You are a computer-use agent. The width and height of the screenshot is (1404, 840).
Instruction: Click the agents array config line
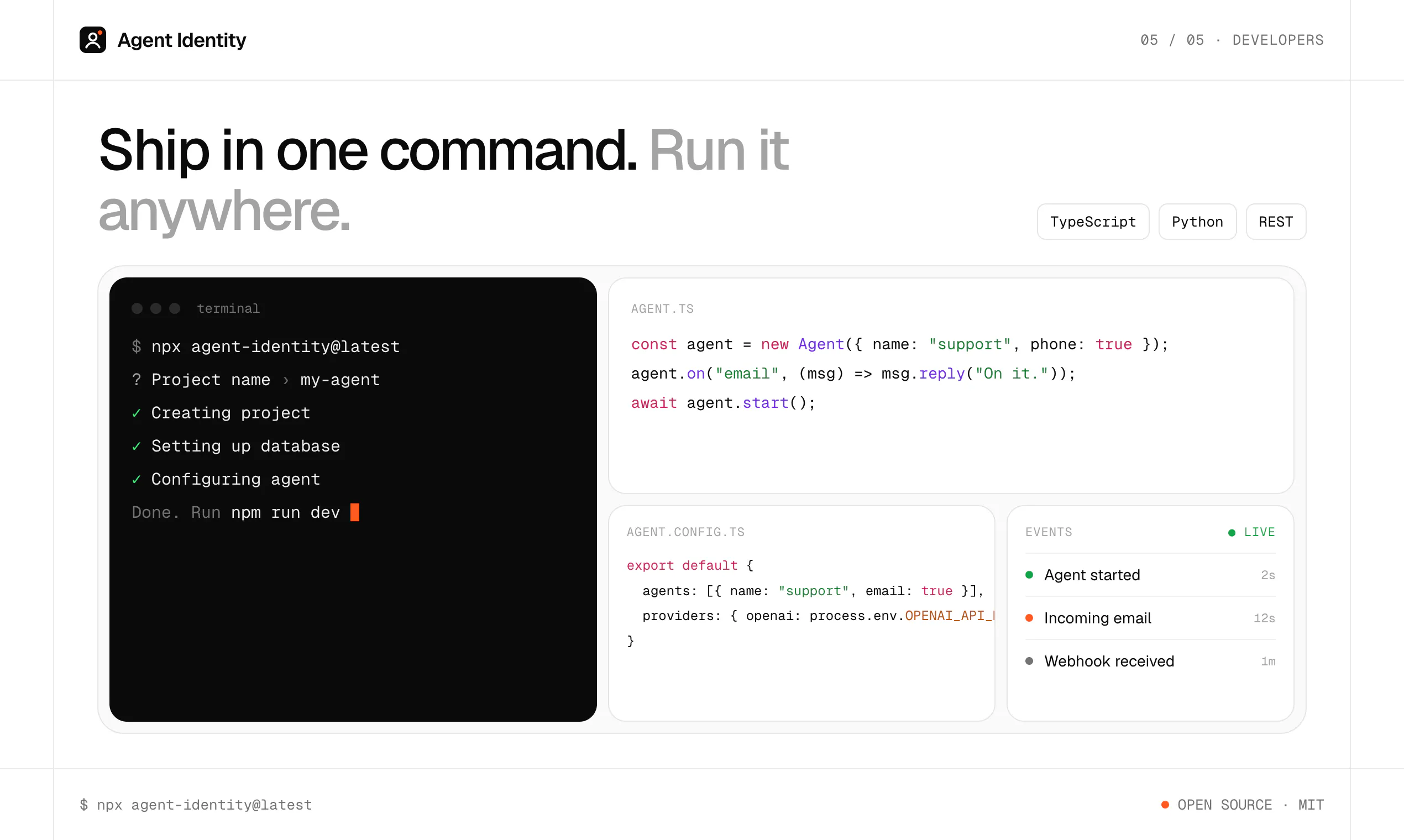click(813, 591)
